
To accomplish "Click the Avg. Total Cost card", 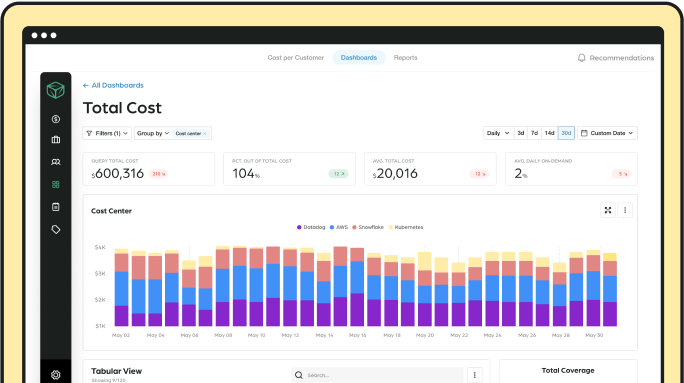I will (x=430, y=169).
